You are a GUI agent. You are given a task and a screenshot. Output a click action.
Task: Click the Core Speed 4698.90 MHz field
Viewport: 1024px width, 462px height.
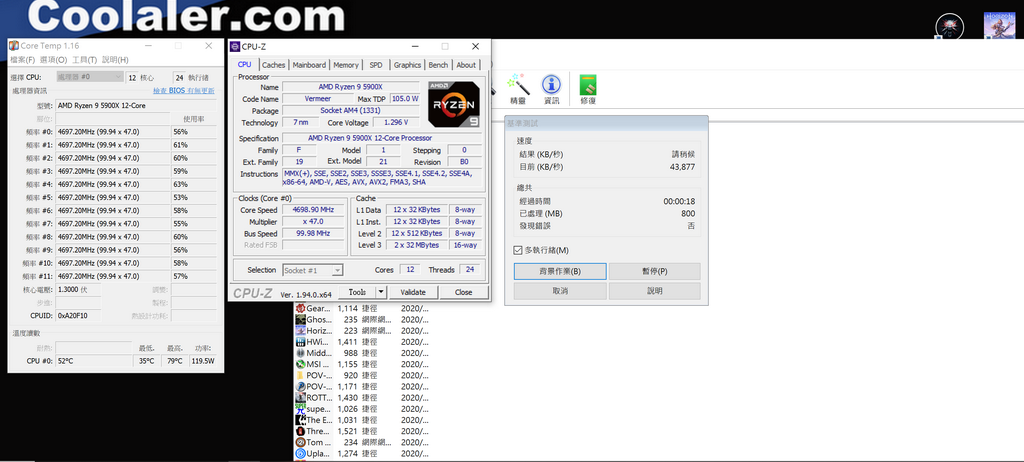click(x=313, y=210)
